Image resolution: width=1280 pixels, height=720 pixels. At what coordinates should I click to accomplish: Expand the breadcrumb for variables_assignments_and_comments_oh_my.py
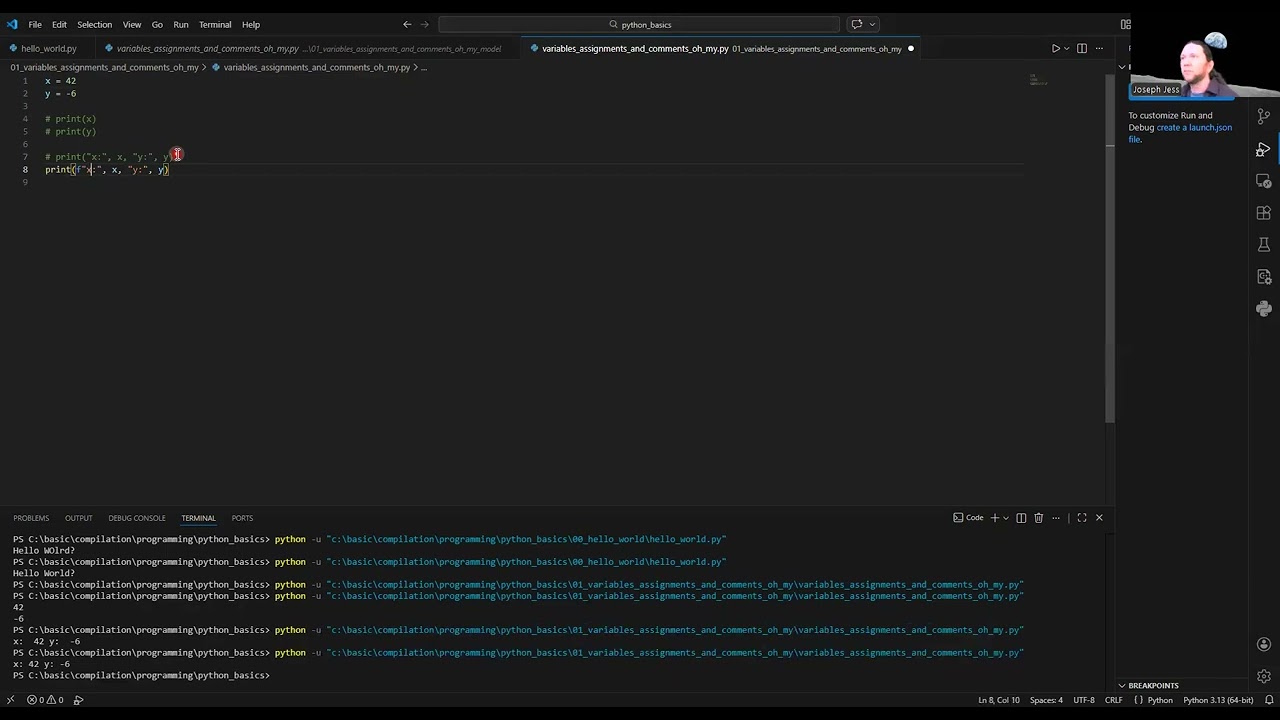coord(316,67)
